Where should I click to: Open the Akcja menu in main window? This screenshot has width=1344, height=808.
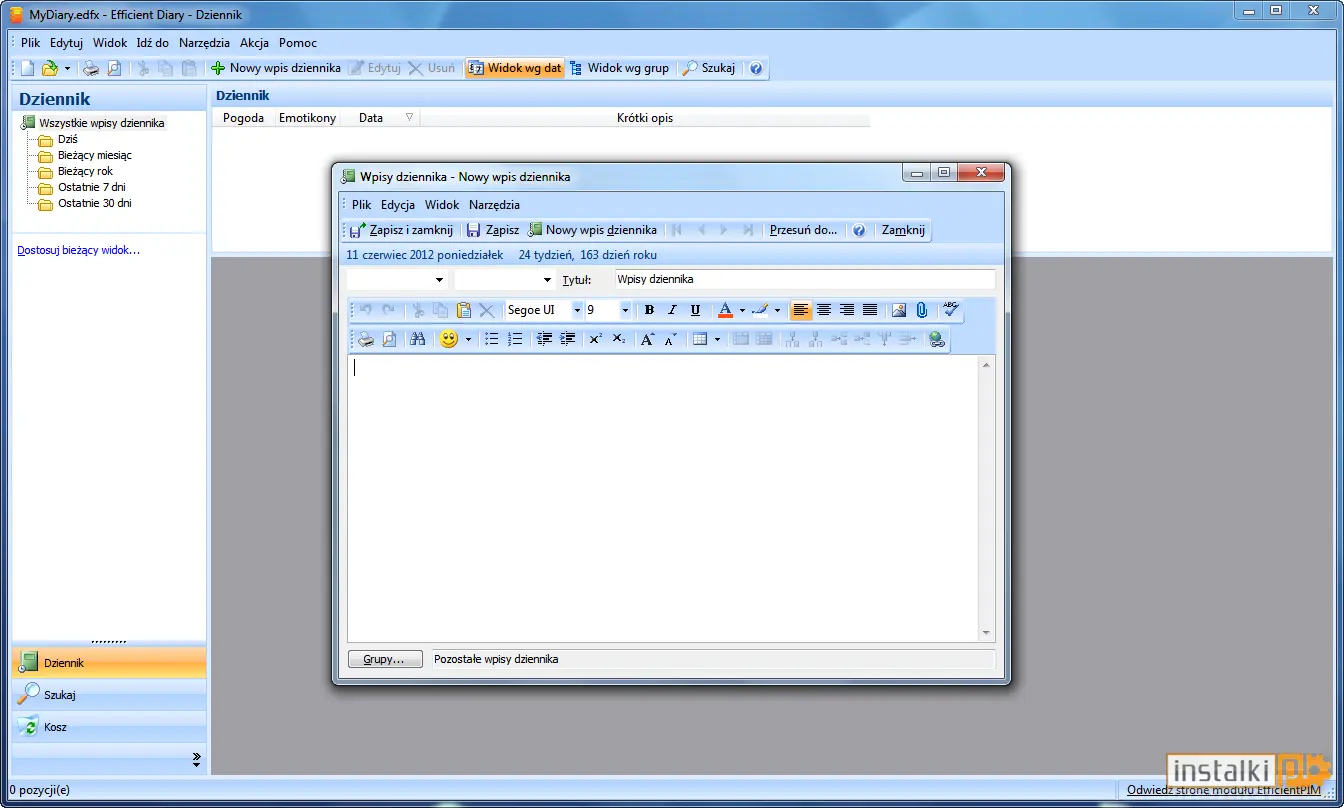[254, 43]
